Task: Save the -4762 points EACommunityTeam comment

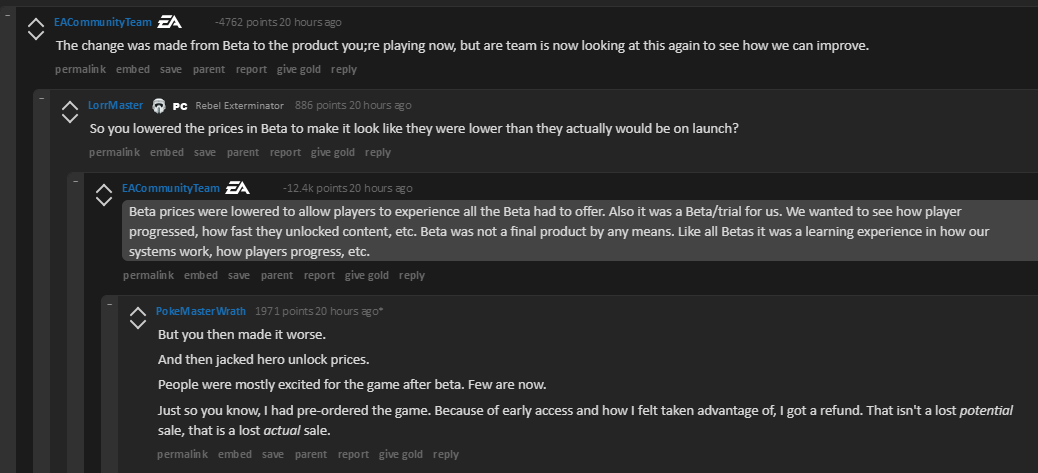Action: 171,69
